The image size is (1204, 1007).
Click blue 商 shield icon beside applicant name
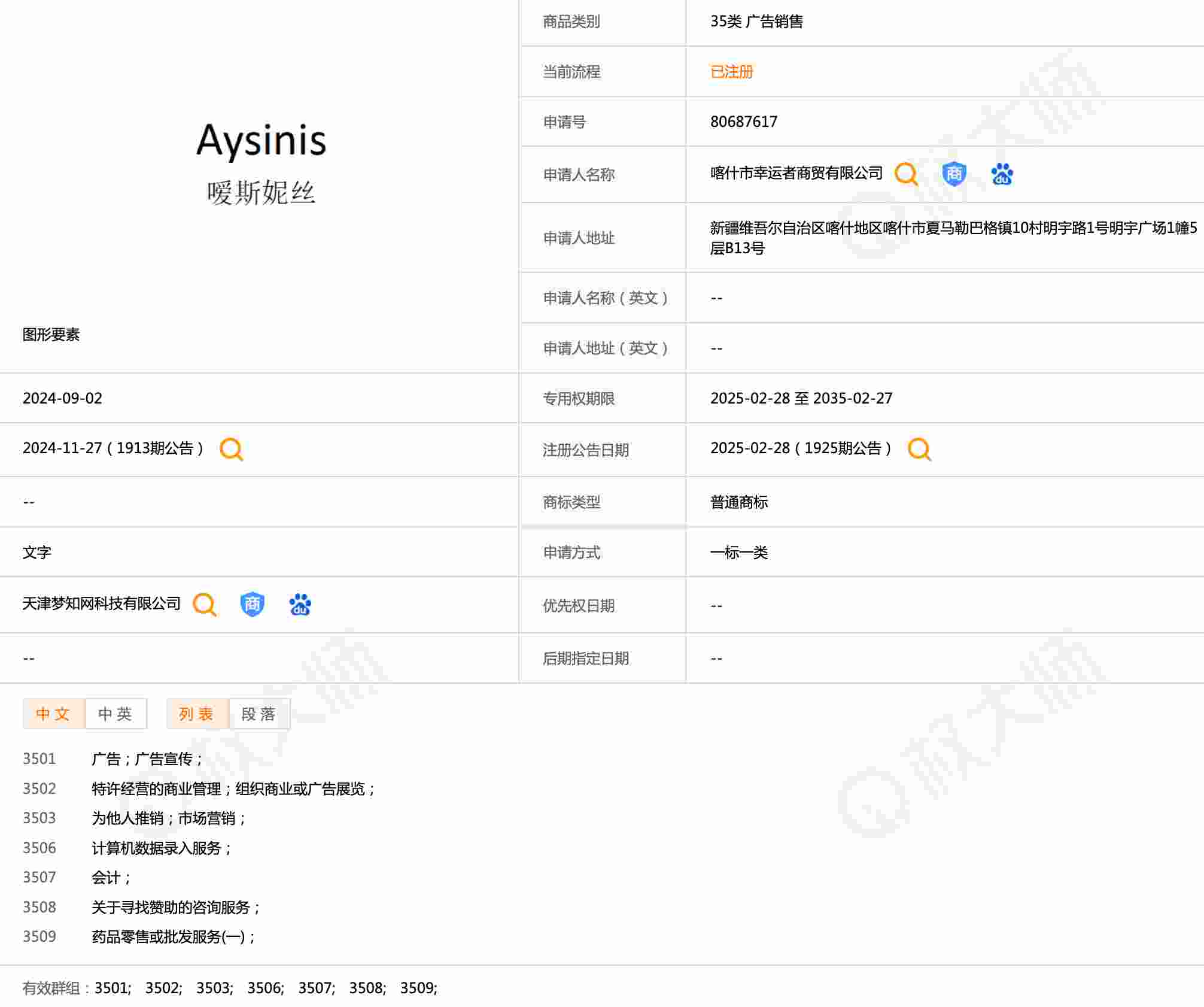954,174
